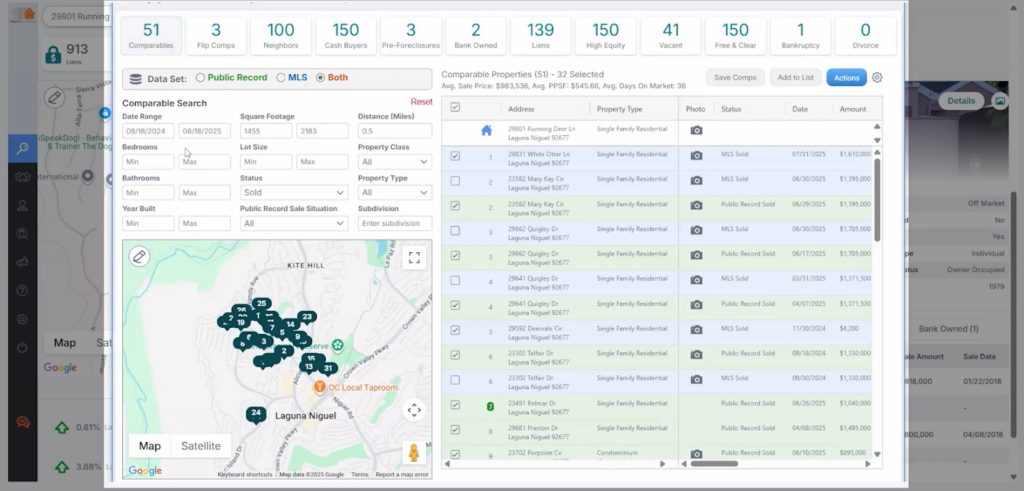Click the home icon in subject property row
1024x491 pixels.
click(x=486, y=131)
